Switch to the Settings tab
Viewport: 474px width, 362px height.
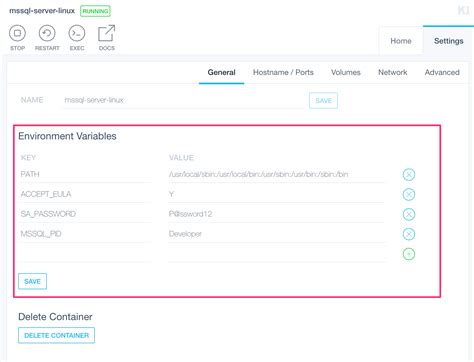(448, 41)
